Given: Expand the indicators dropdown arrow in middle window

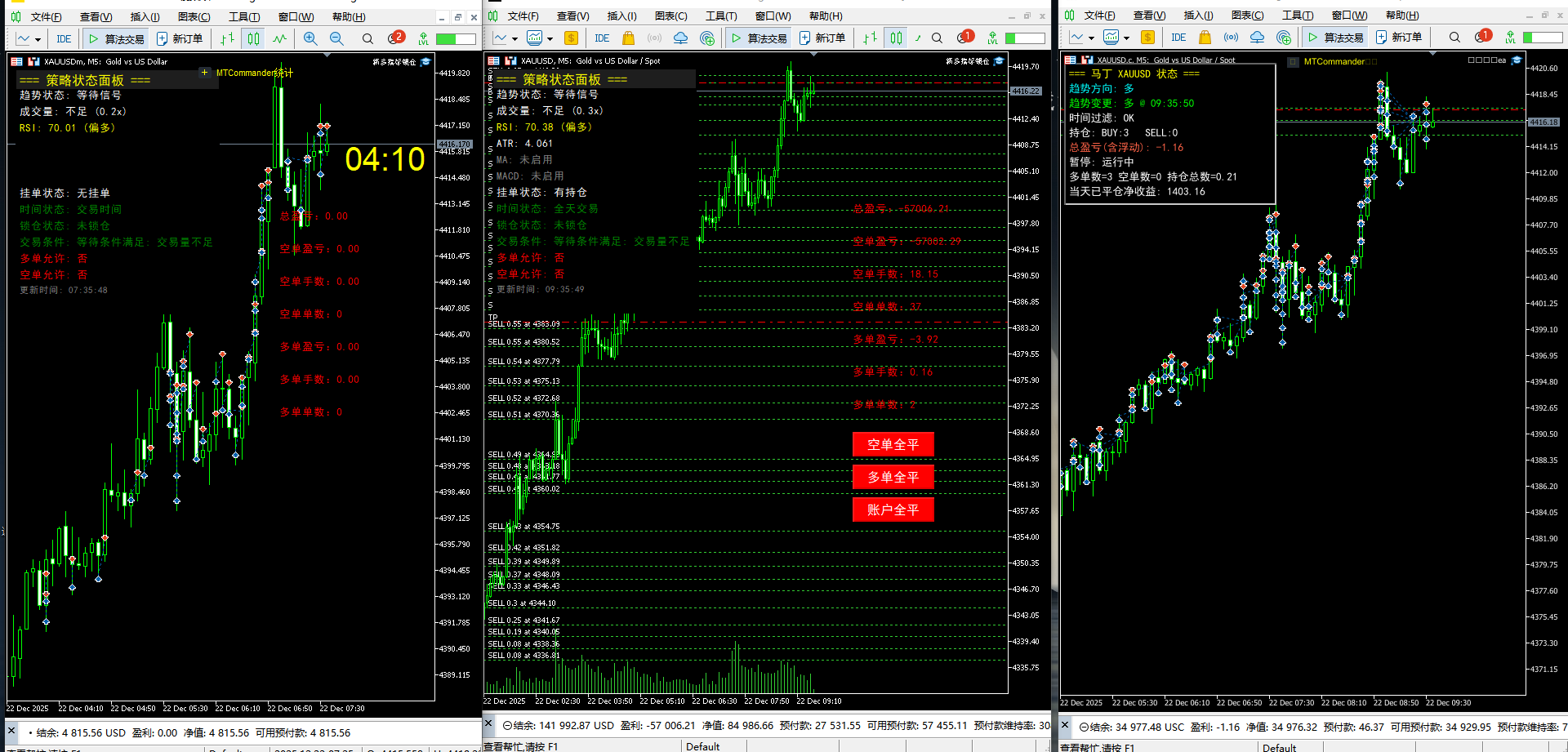Looking at the screenshot, I should tap(550, 38).
